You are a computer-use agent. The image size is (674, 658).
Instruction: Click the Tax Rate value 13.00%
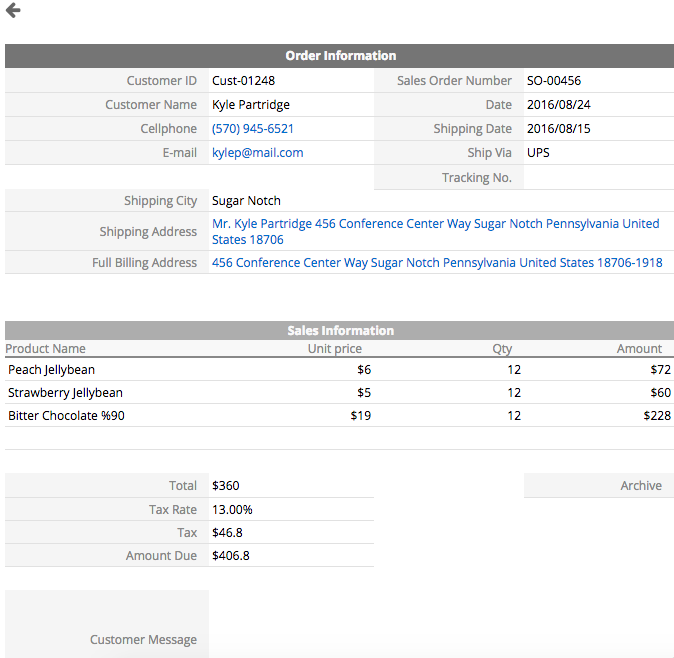[x=232, y=509]
